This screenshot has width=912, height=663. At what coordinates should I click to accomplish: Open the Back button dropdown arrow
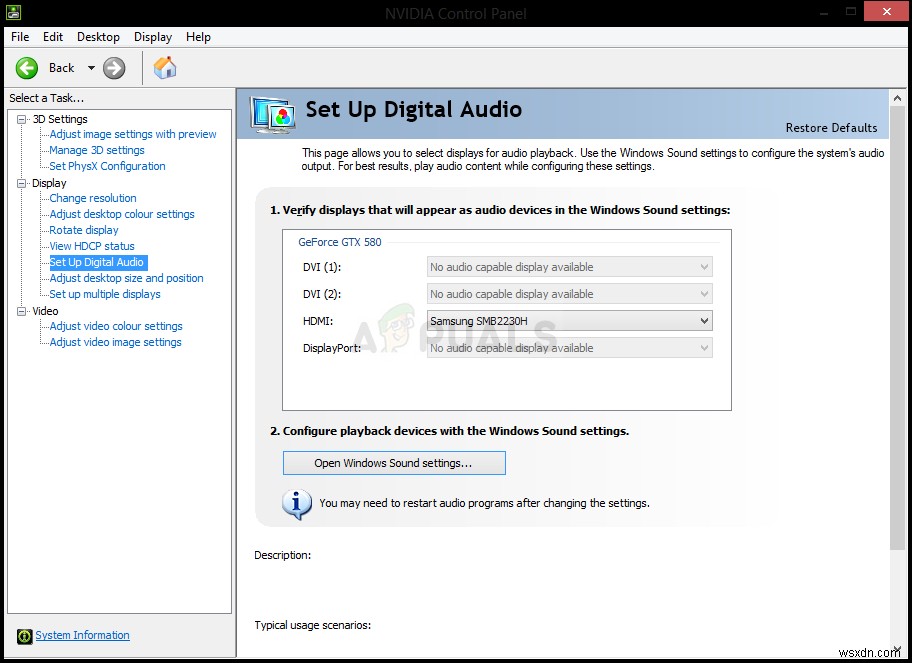pos(91,68)
